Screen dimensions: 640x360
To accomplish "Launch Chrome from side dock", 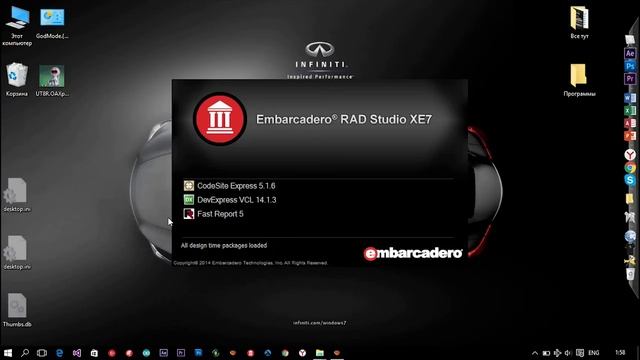I will pyautogui.click(x=630, y=167).
